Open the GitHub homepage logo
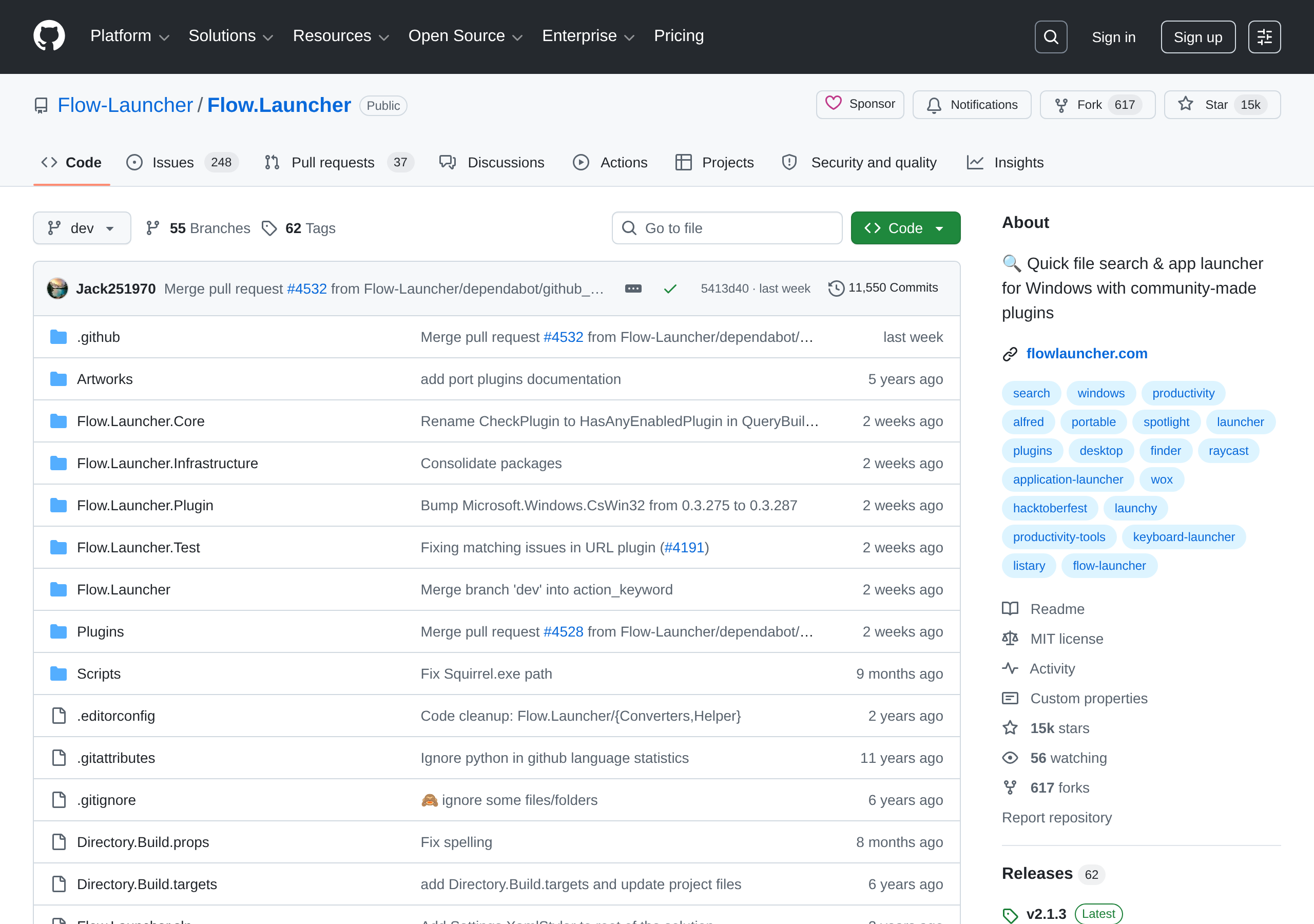The height and width of the screenshot is (924, 1314). point(49,36)
